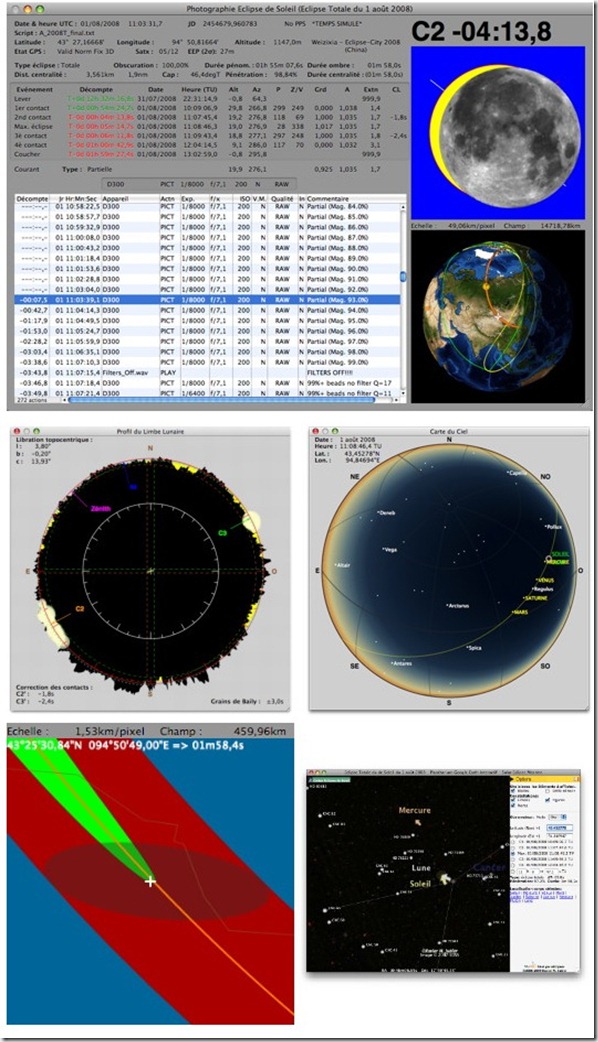The height and width of the screenshot is (1042, 598).
Task: Click the horizontal scrollbar under action list
Action: click(233, 400)
